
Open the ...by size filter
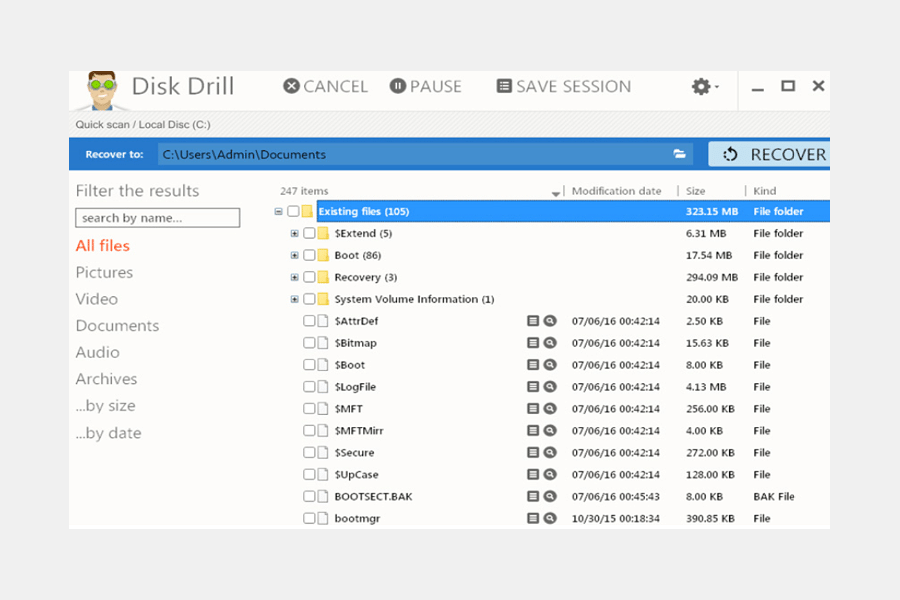106,406
